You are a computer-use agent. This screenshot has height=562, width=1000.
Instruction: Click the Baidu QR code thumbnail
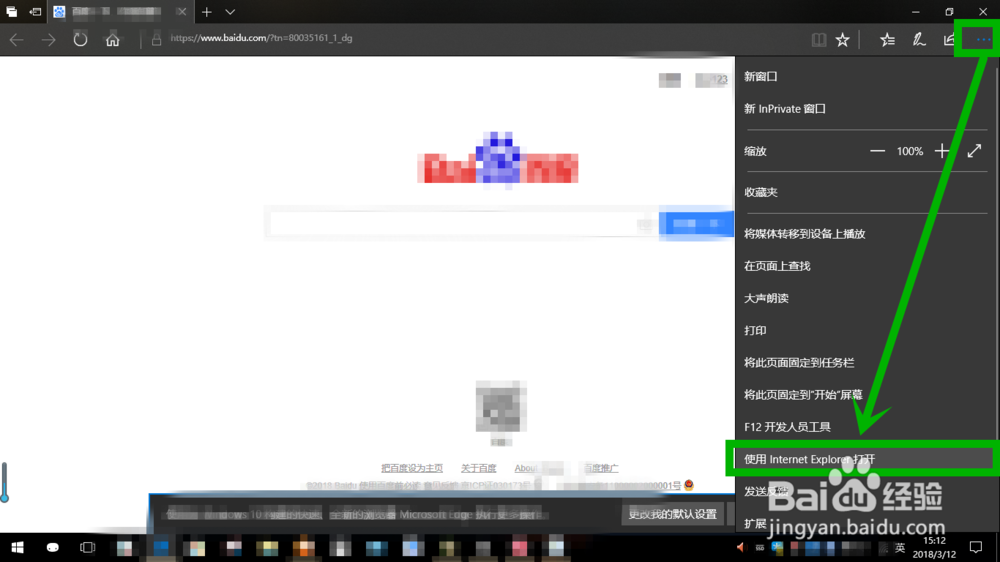tap(501, 407)
